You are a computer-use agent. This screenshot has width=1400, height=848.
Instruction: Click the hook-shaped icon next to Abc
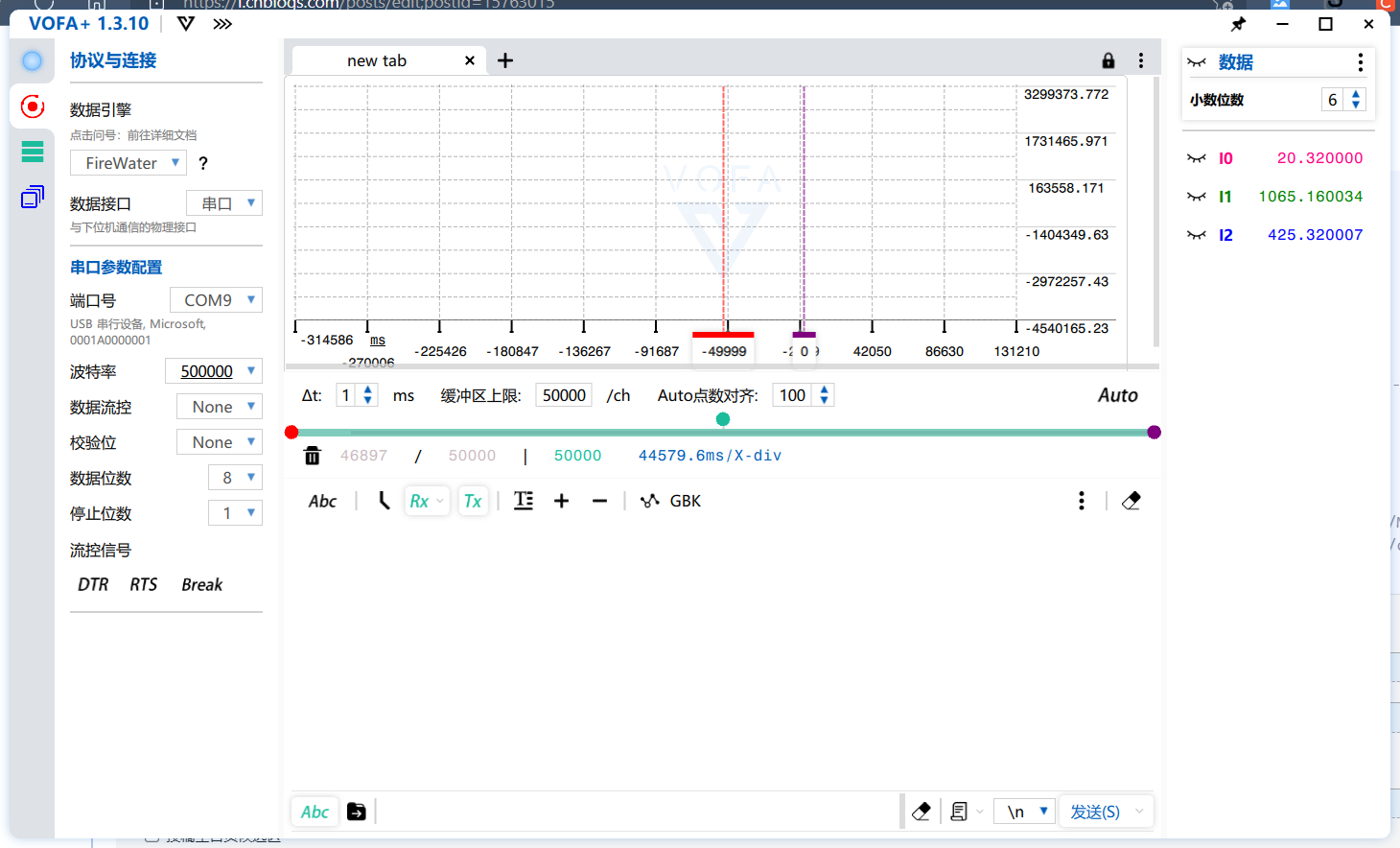click(384, 501)
